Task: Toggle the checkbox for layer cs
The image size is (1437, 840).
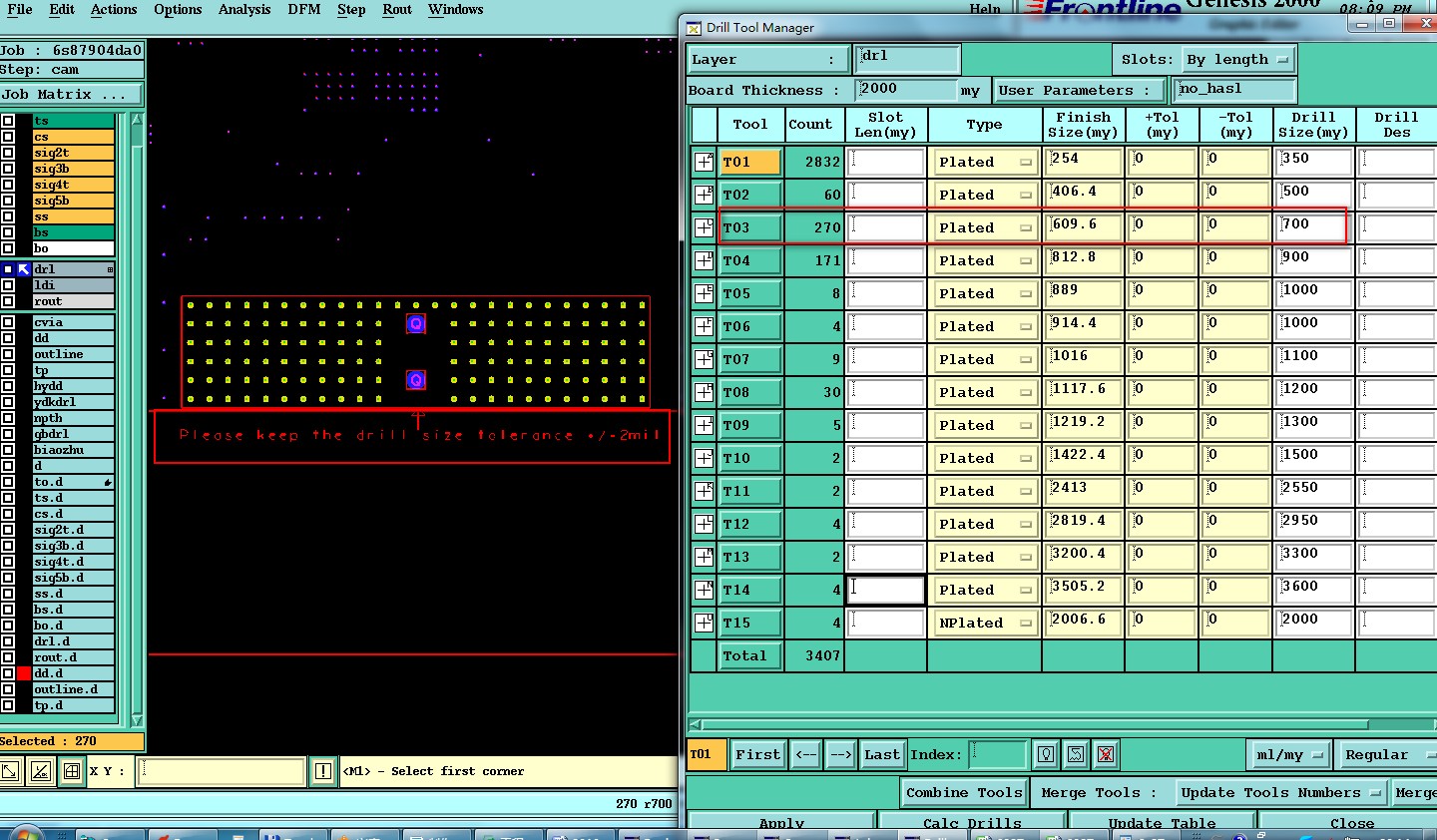Action: tap(8, 137)
